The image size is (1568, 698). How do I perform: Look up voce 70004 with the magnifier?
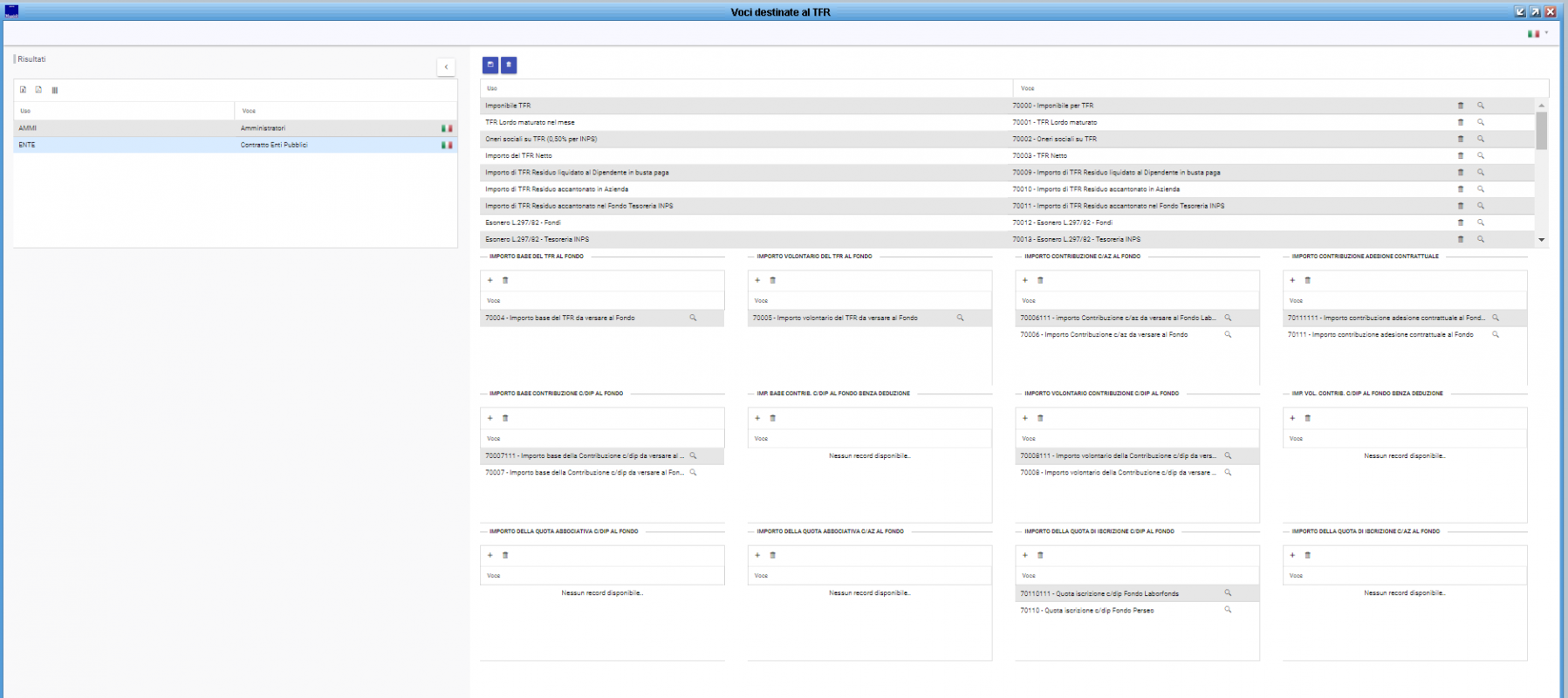pyautogui.click(x=693, y=318)
